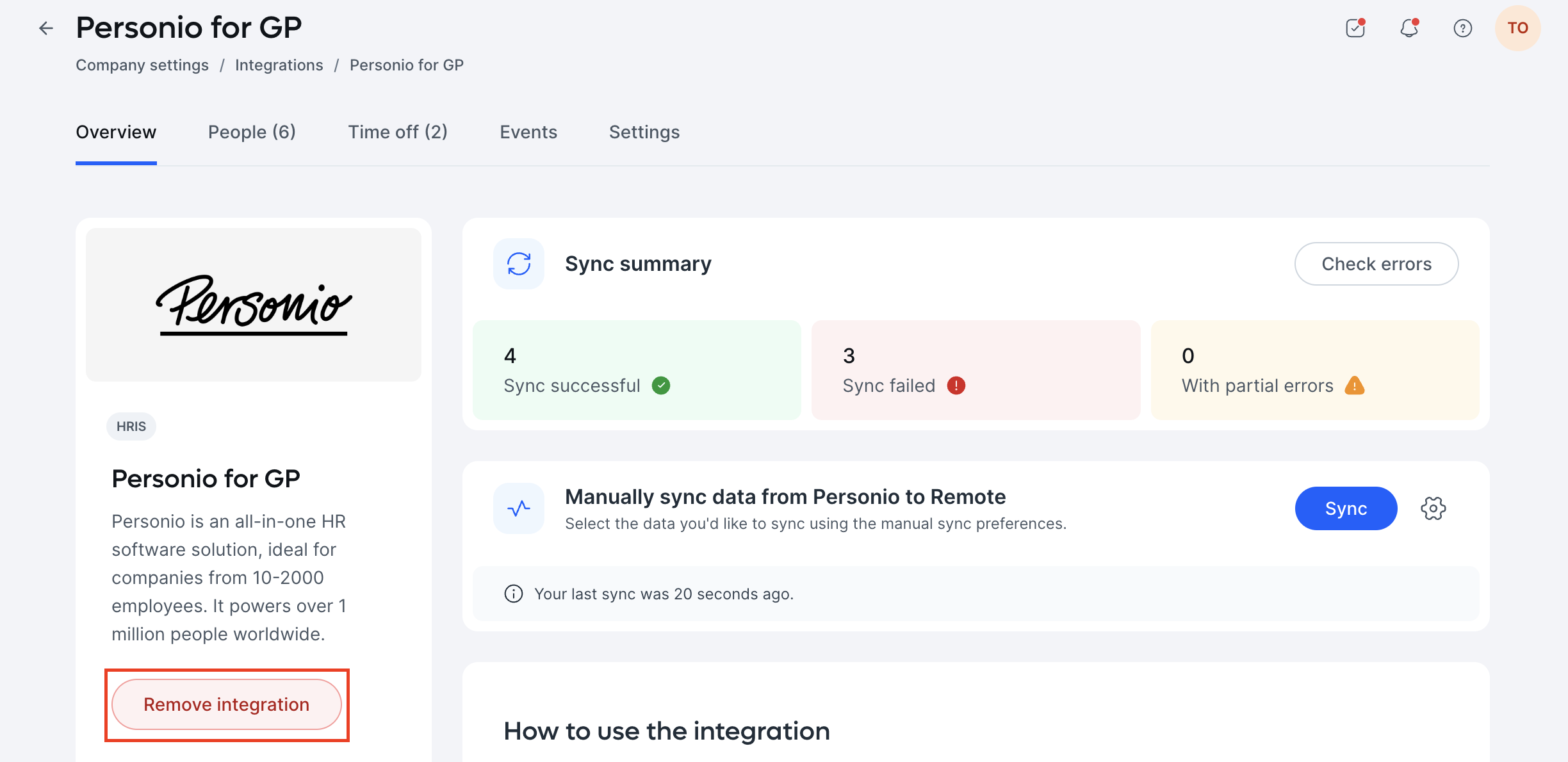Click the page title 'Personio for GP'
The image size is (1568, 762).
point(189,28)
